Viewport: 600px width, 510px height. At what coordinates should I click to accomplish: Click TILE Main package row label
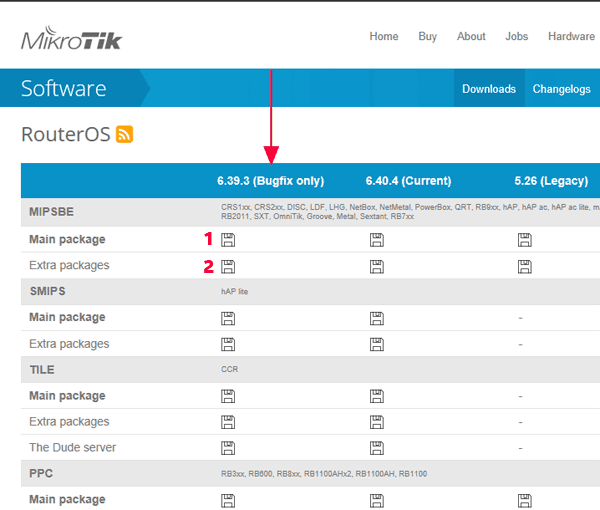tap(67, 396)
